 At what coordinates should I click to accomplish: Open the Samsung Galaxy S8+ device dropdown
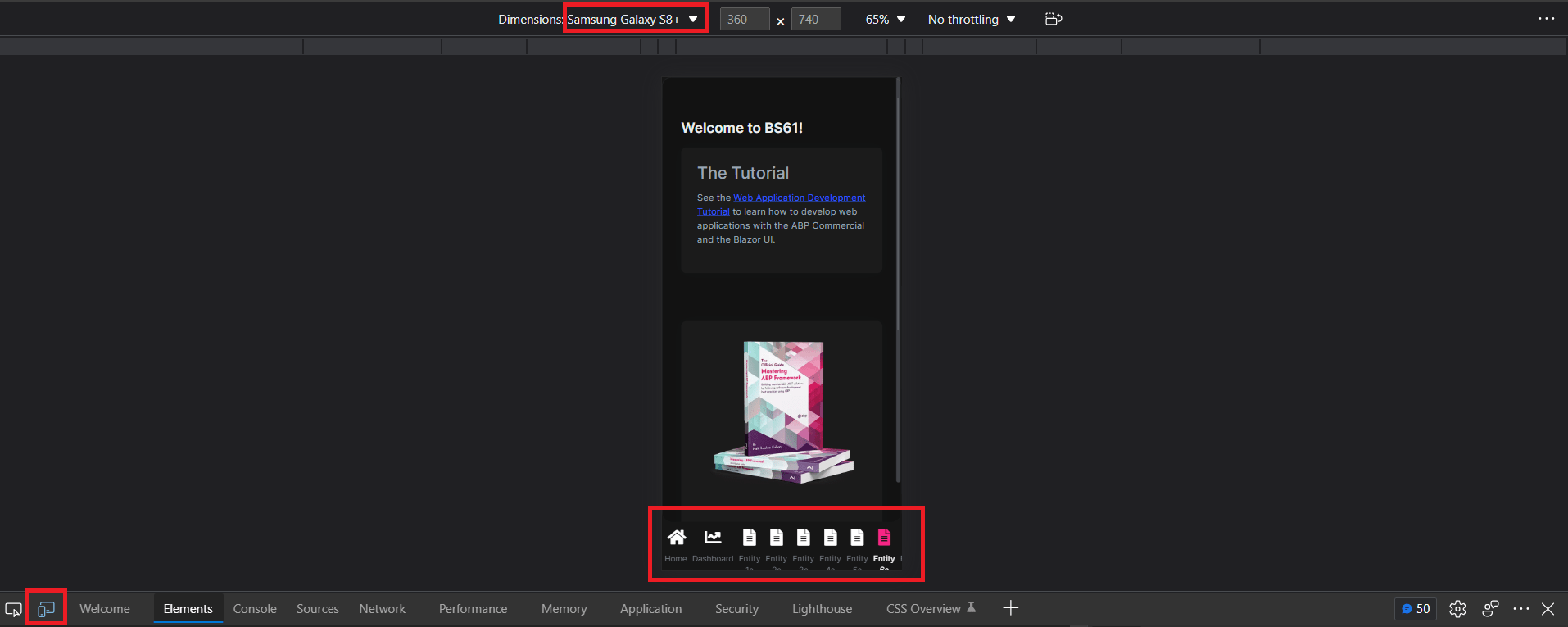click(633, 20)
